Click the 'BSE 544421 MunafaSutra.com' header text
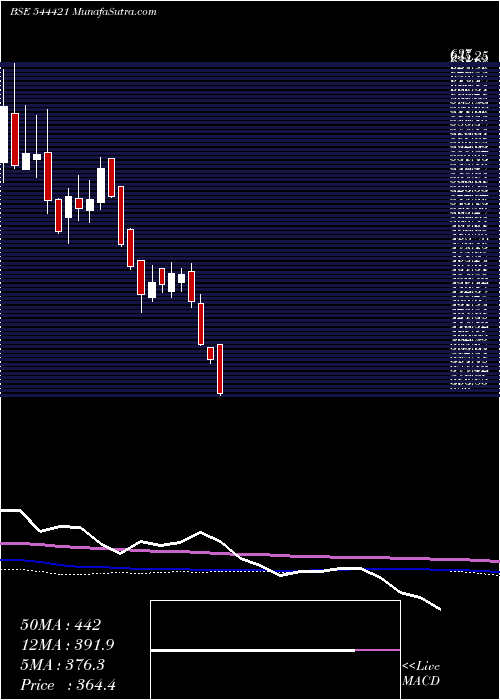 [83, 12]
